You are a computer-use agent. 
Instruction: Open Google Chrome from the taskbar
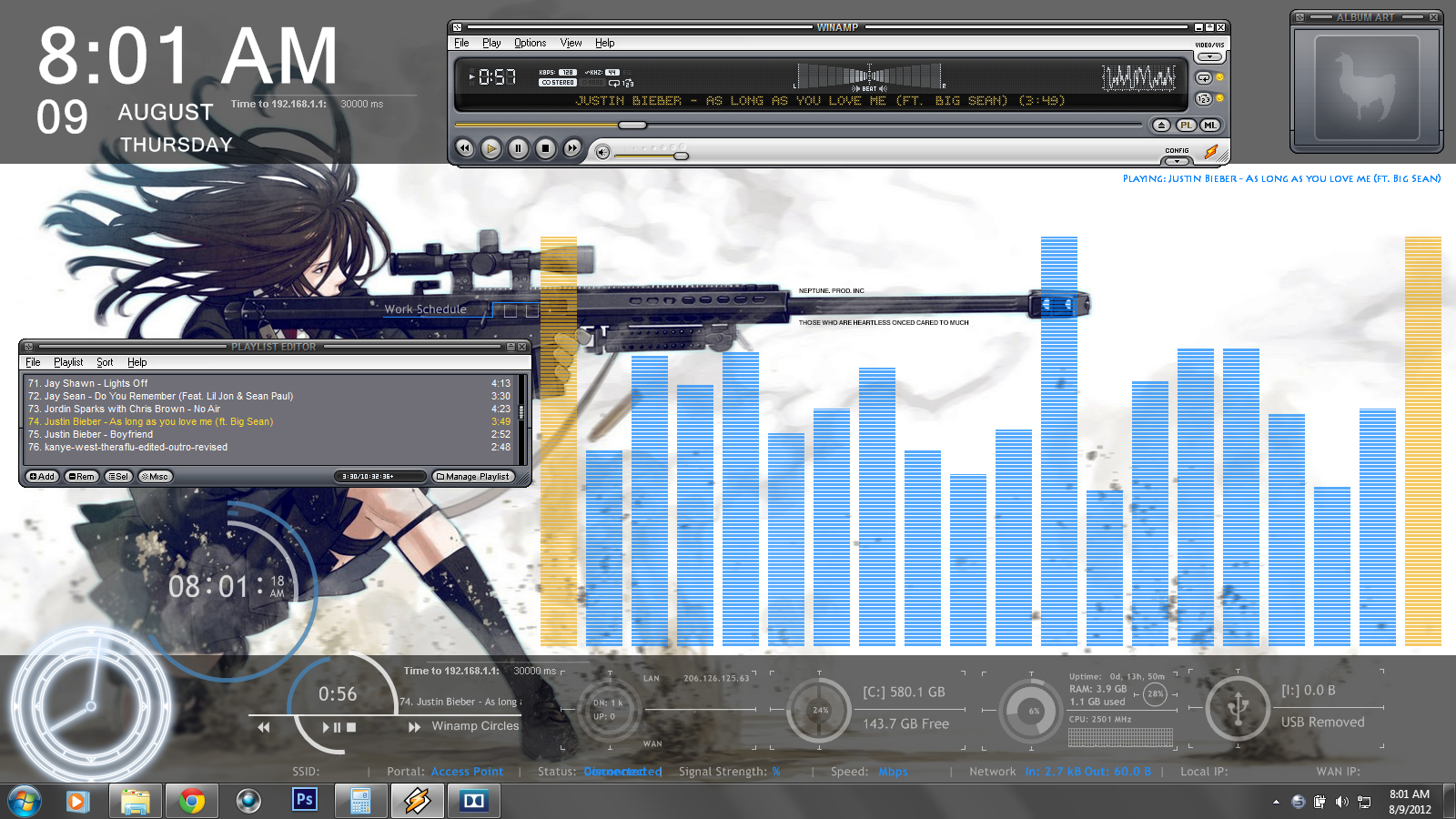[x=191, y=801]
